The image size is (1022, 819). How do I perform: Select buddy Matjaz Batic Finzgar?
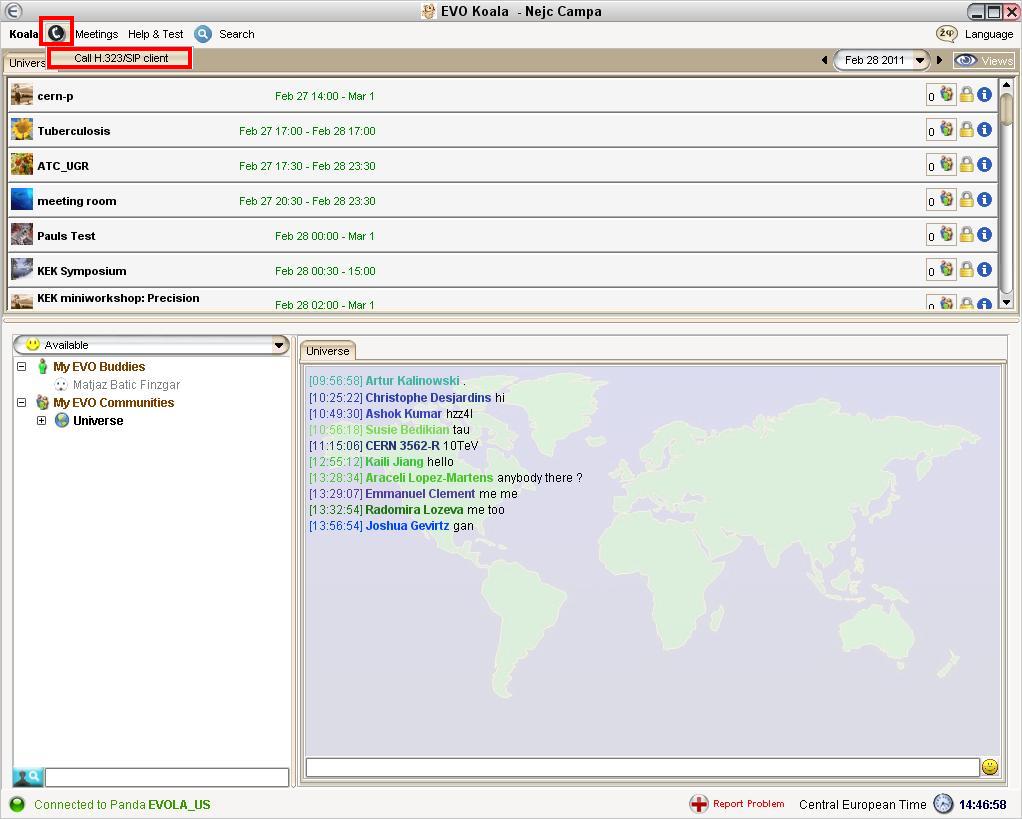click(x=126, y=385)
